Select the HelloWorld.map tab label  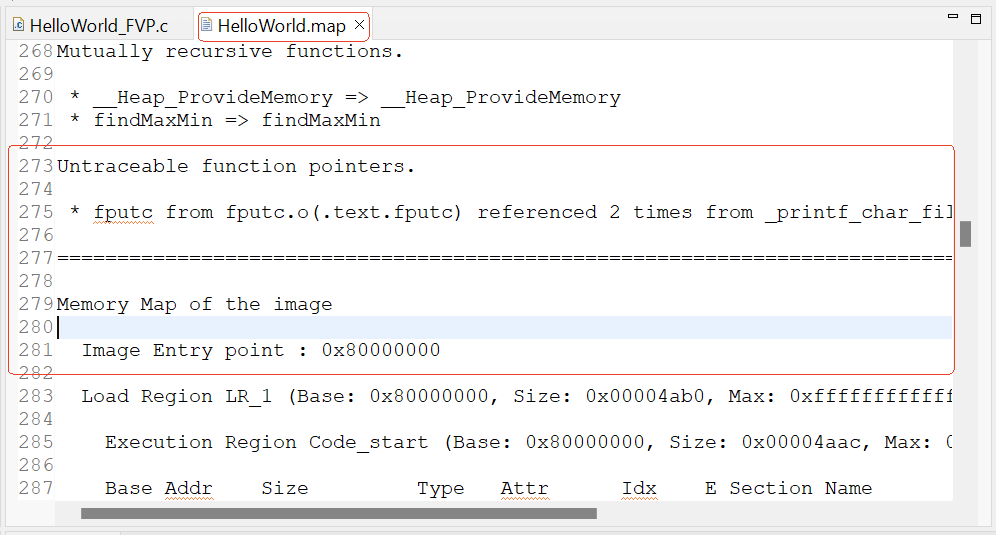(281, 25)
